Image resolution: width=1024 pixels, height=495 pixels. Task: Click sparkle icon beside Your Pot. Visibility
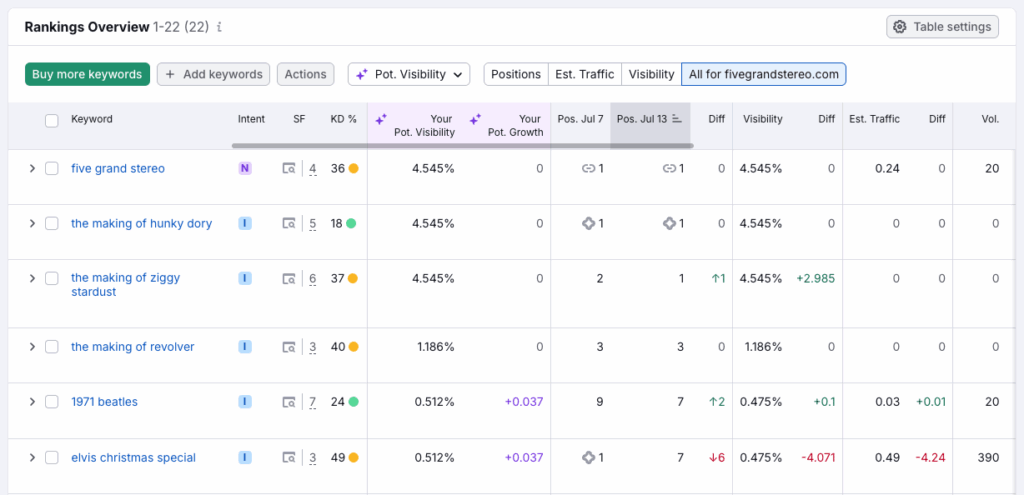click(x=381, y=119)
